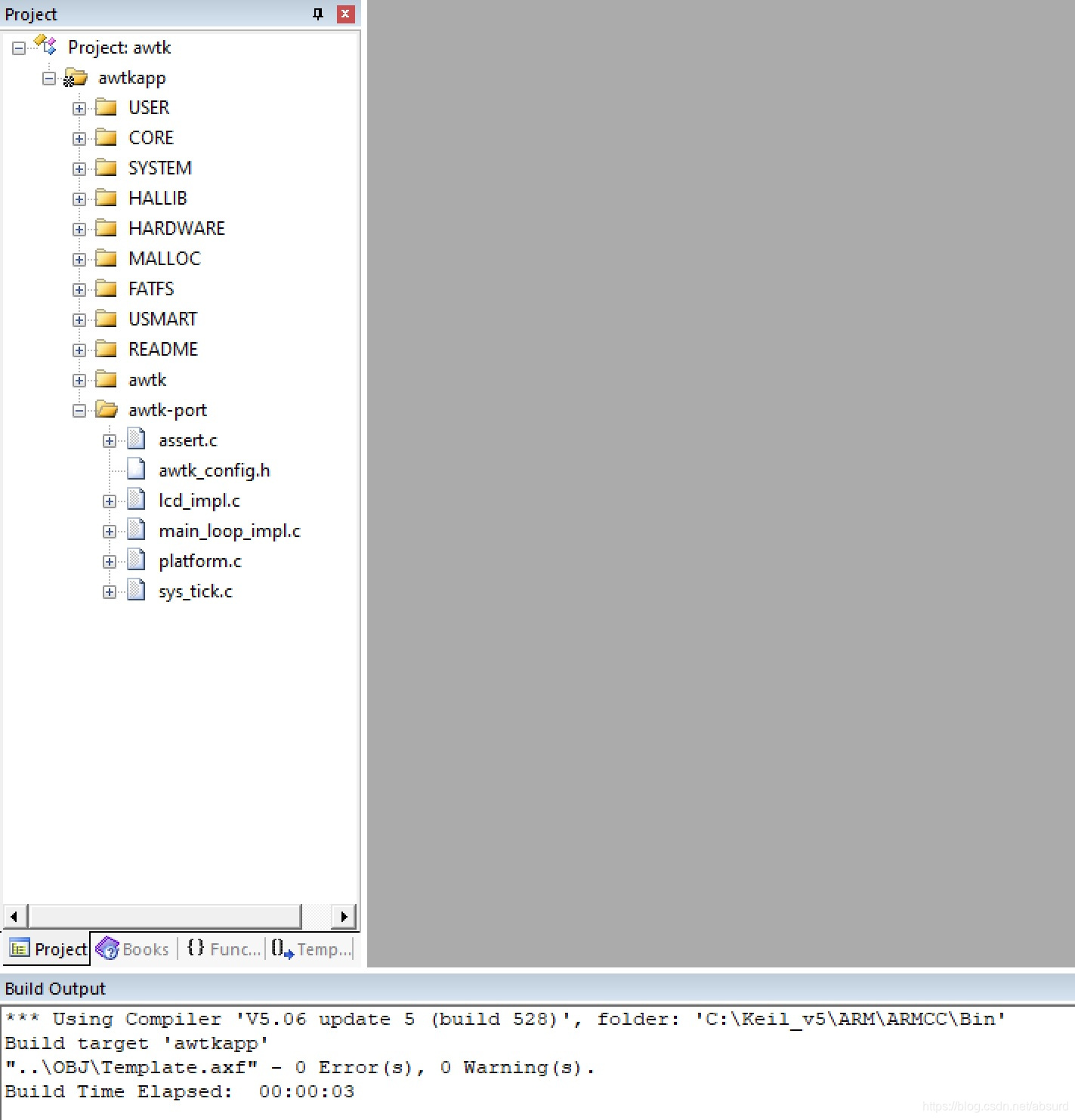Select the lcd_impl.c file label
Screen dimensions: 1075x1120
pyautogui.click(x=199, y=501)
